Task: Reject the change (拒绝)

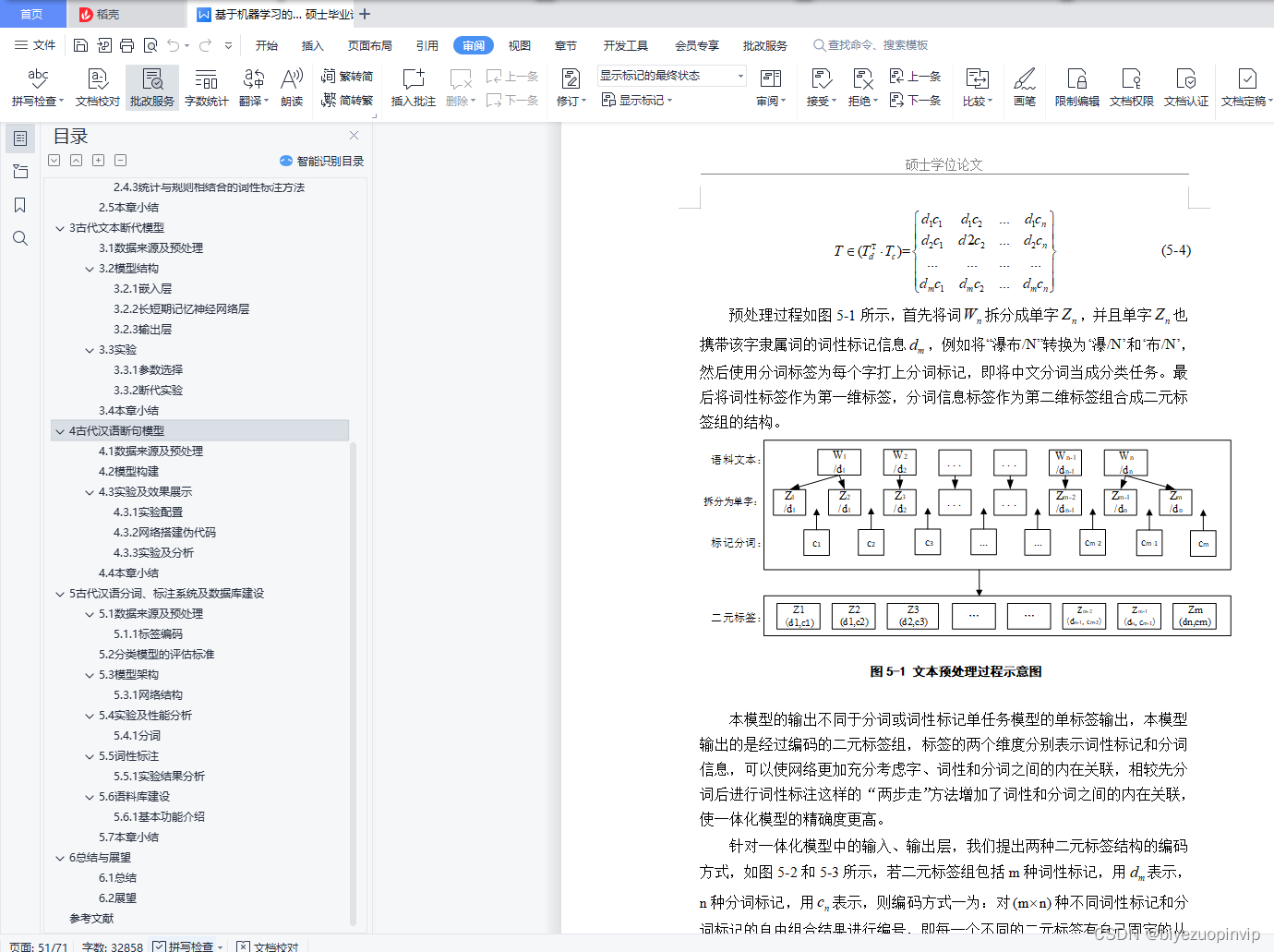Action: coord(862,88)
